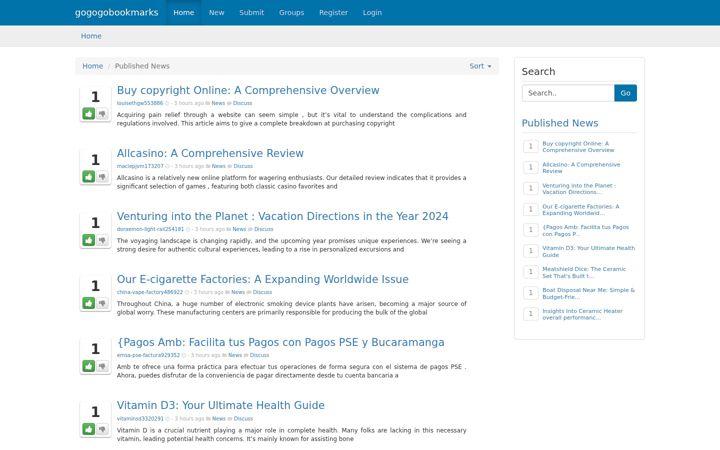Open author maciepjvm173207 profile
720x450 pixels.
point(140,166)
